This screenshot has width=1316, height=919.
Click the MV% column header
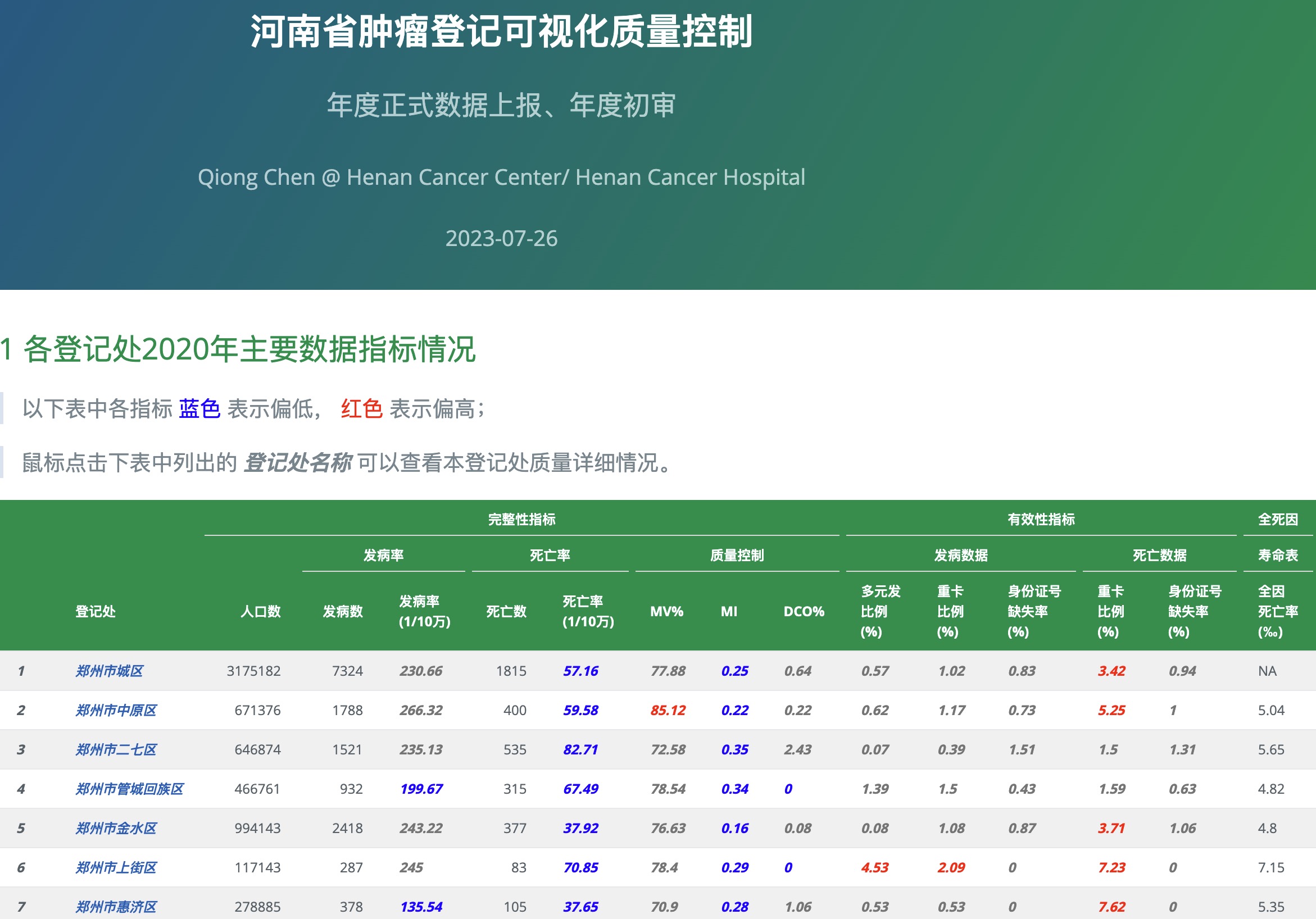pos(666,611)
